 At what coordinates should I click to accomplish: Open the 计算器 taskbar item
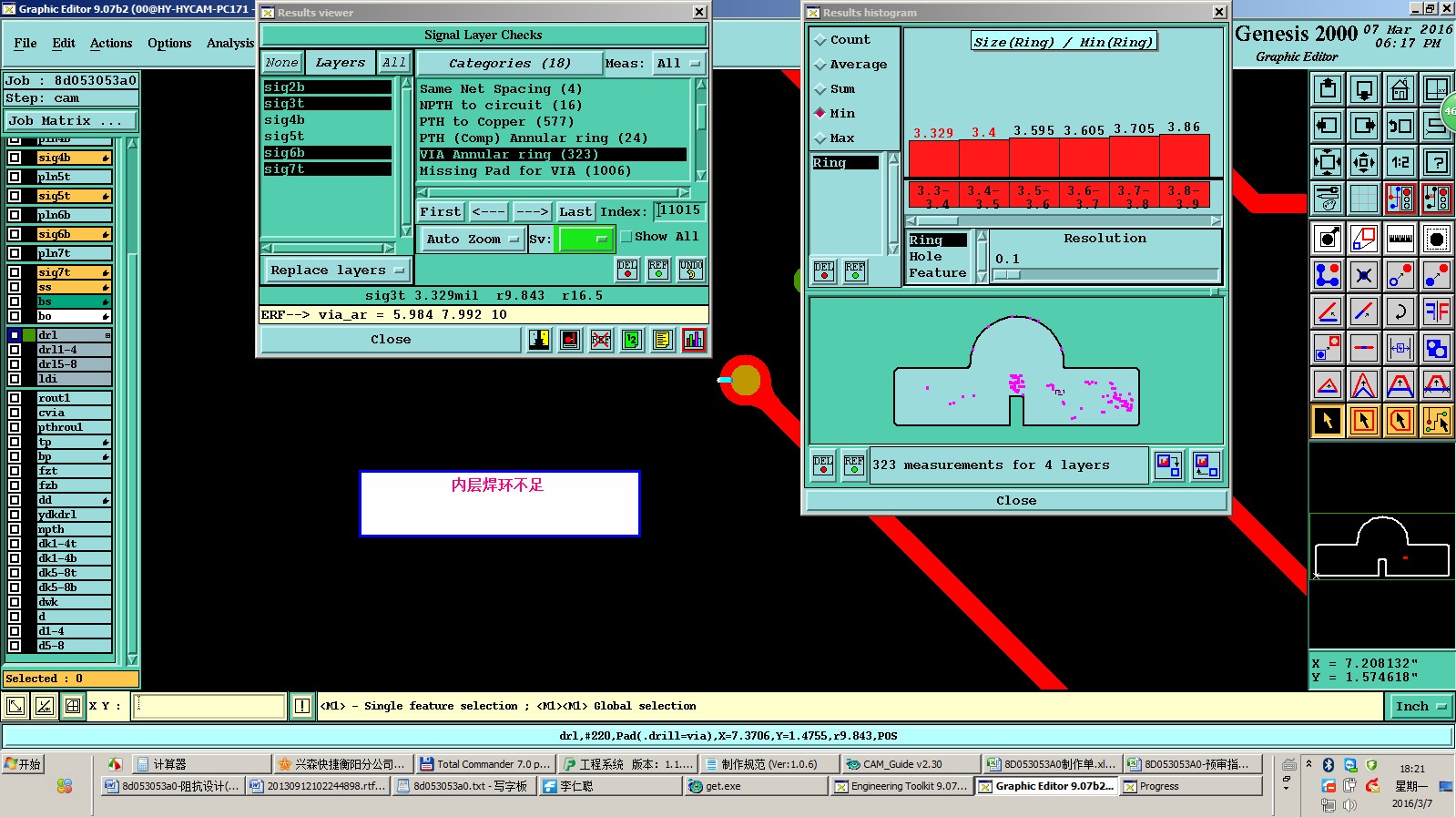[202, 764]
